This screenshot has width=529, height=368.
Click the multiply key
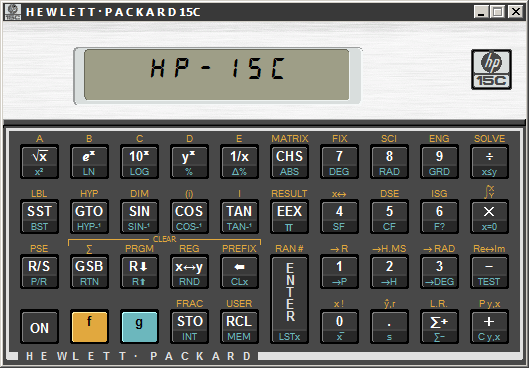489,217
